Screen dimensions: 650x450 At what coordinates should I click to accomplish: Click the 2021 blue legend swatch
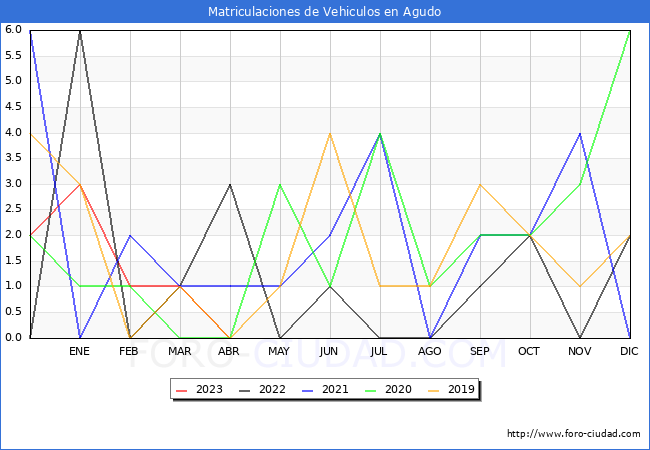coord(308,390)
